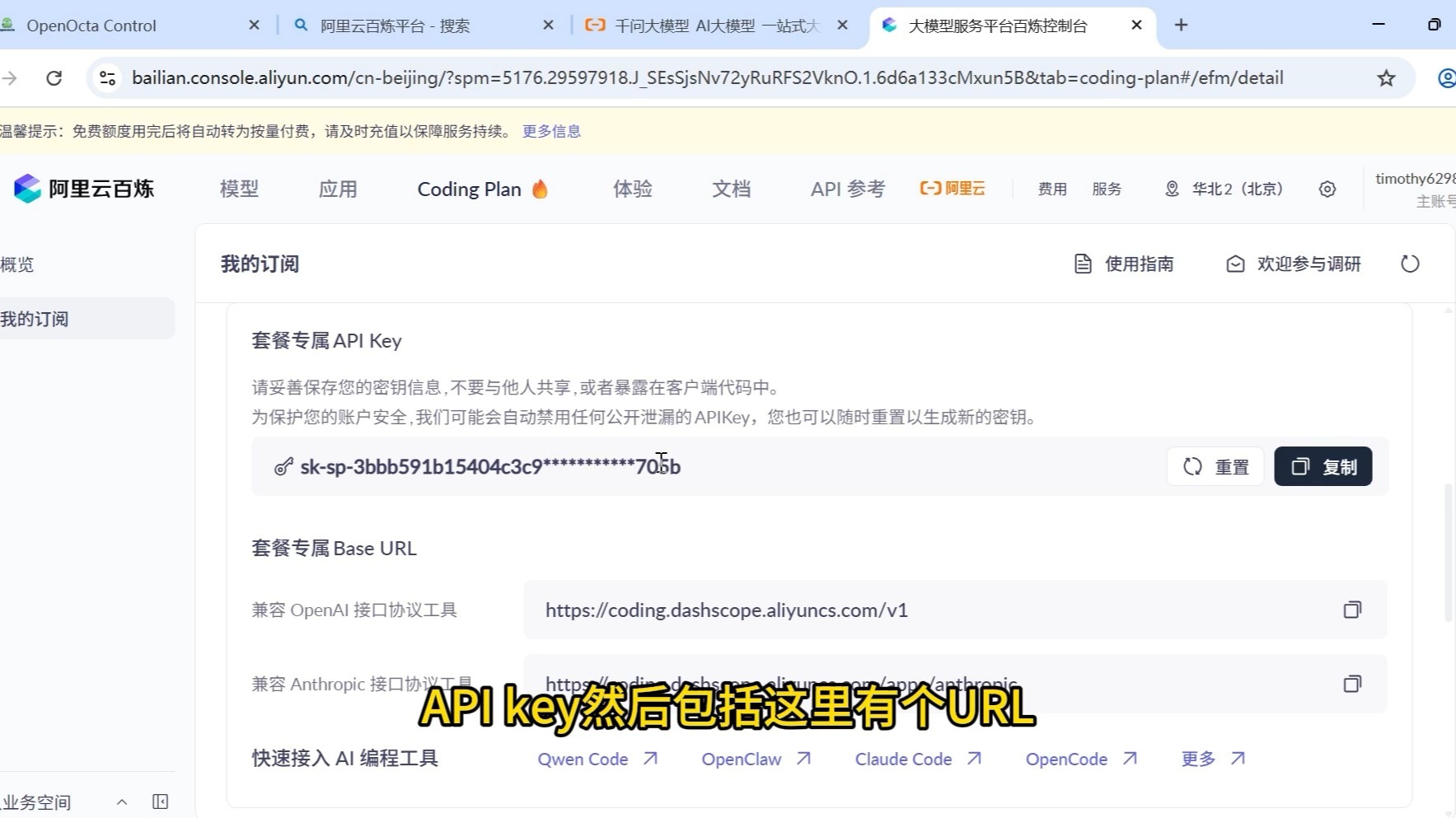Open the Qwen Code integration link
Image resolution: width=1456 pixels, height=818 pixels.
(x=597, y=760)
